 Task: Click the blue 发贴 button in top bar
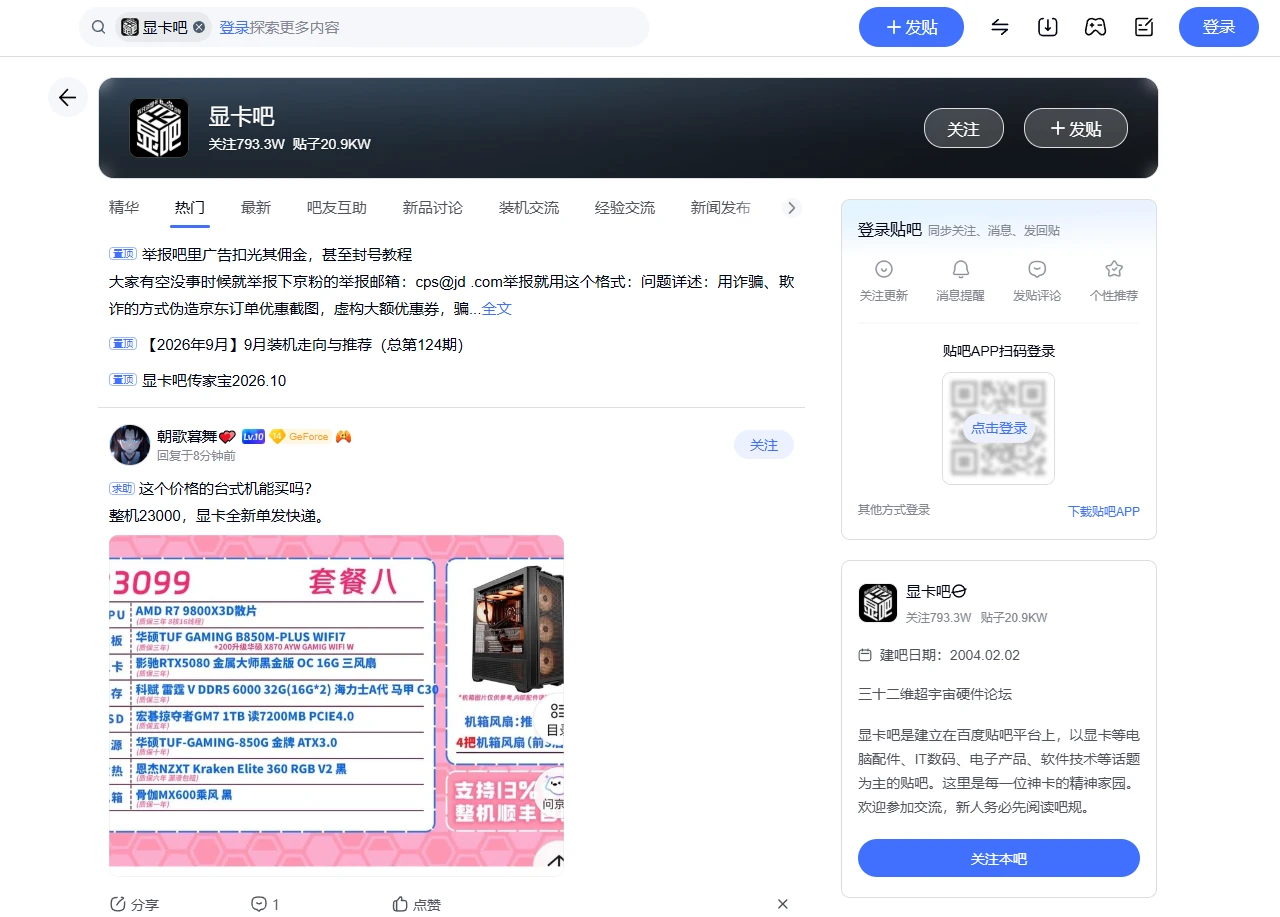tap(911, 27)
